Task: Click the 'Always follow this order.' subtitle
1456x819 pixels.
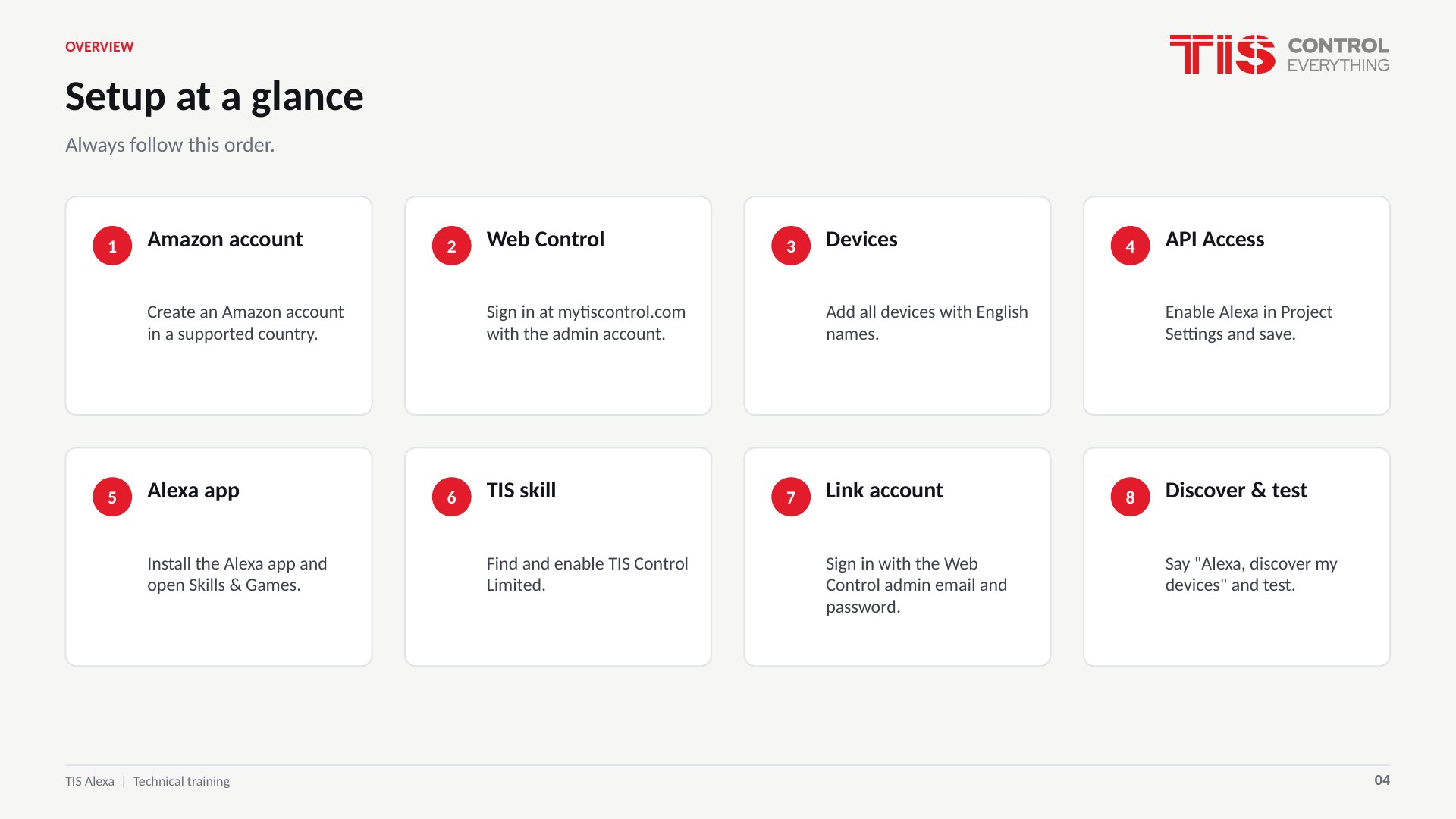Action: pos(170,145)
